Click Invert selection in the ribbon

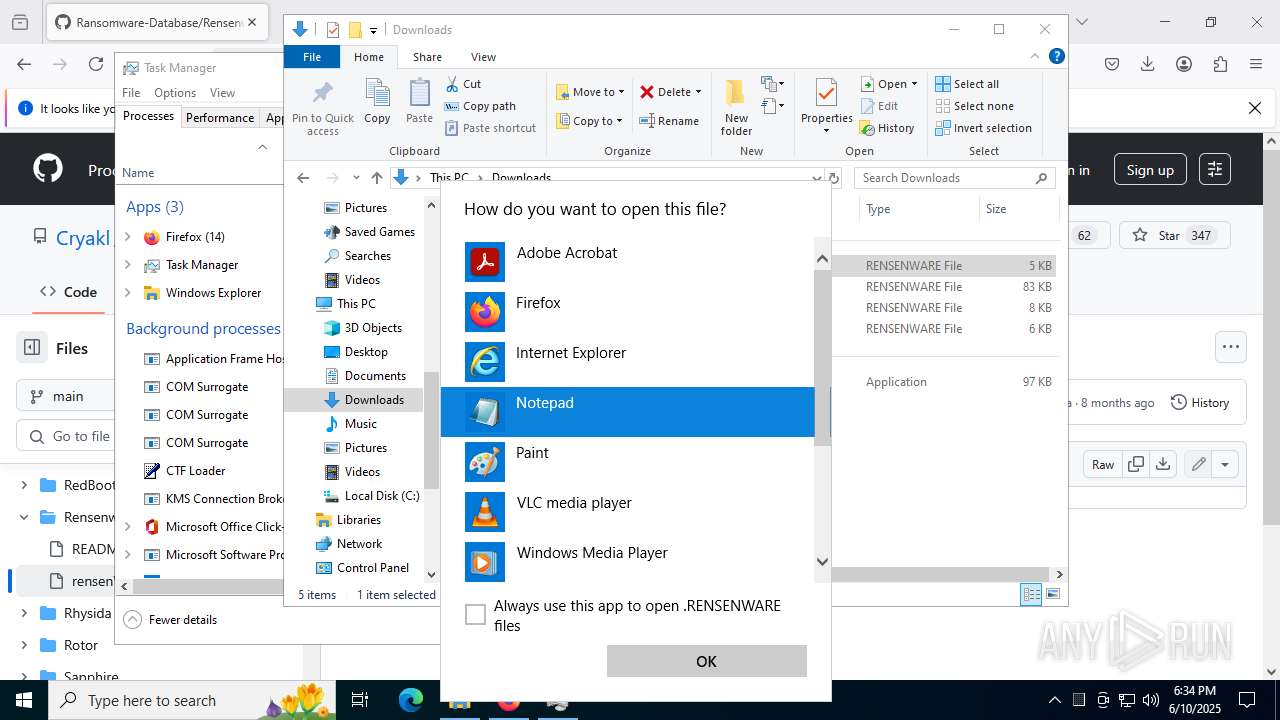(x=983, y=128)
